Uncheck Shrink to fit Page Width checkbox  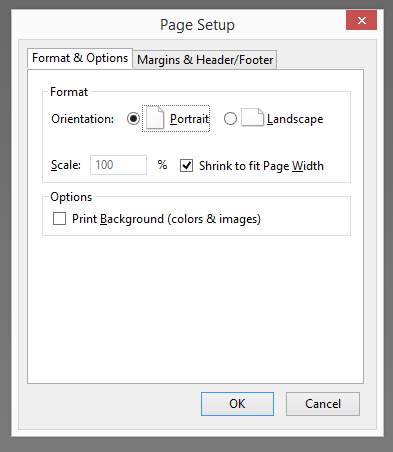click(186, 165)
